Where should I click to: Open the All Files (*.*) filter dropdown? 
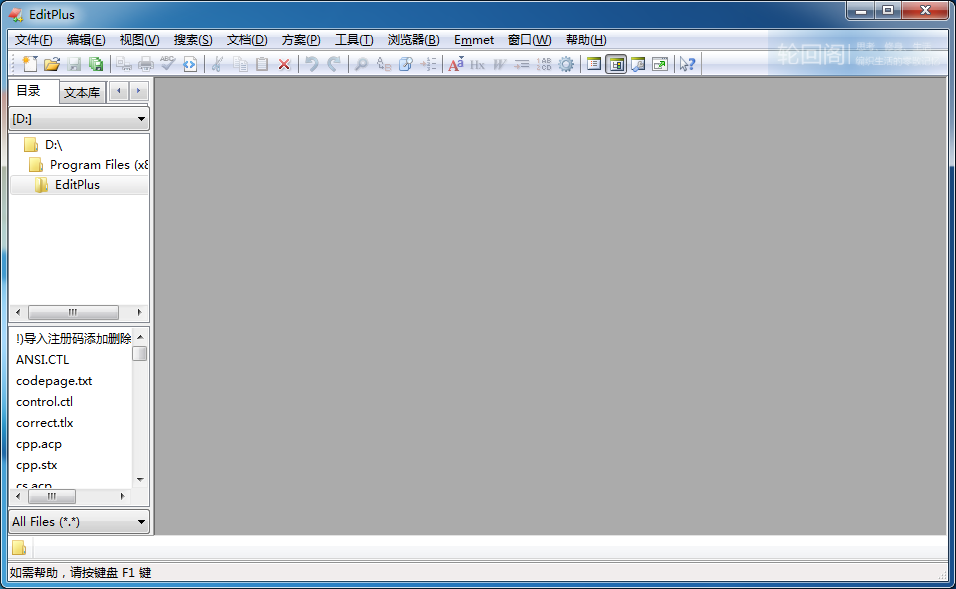[x=79, y=522]
